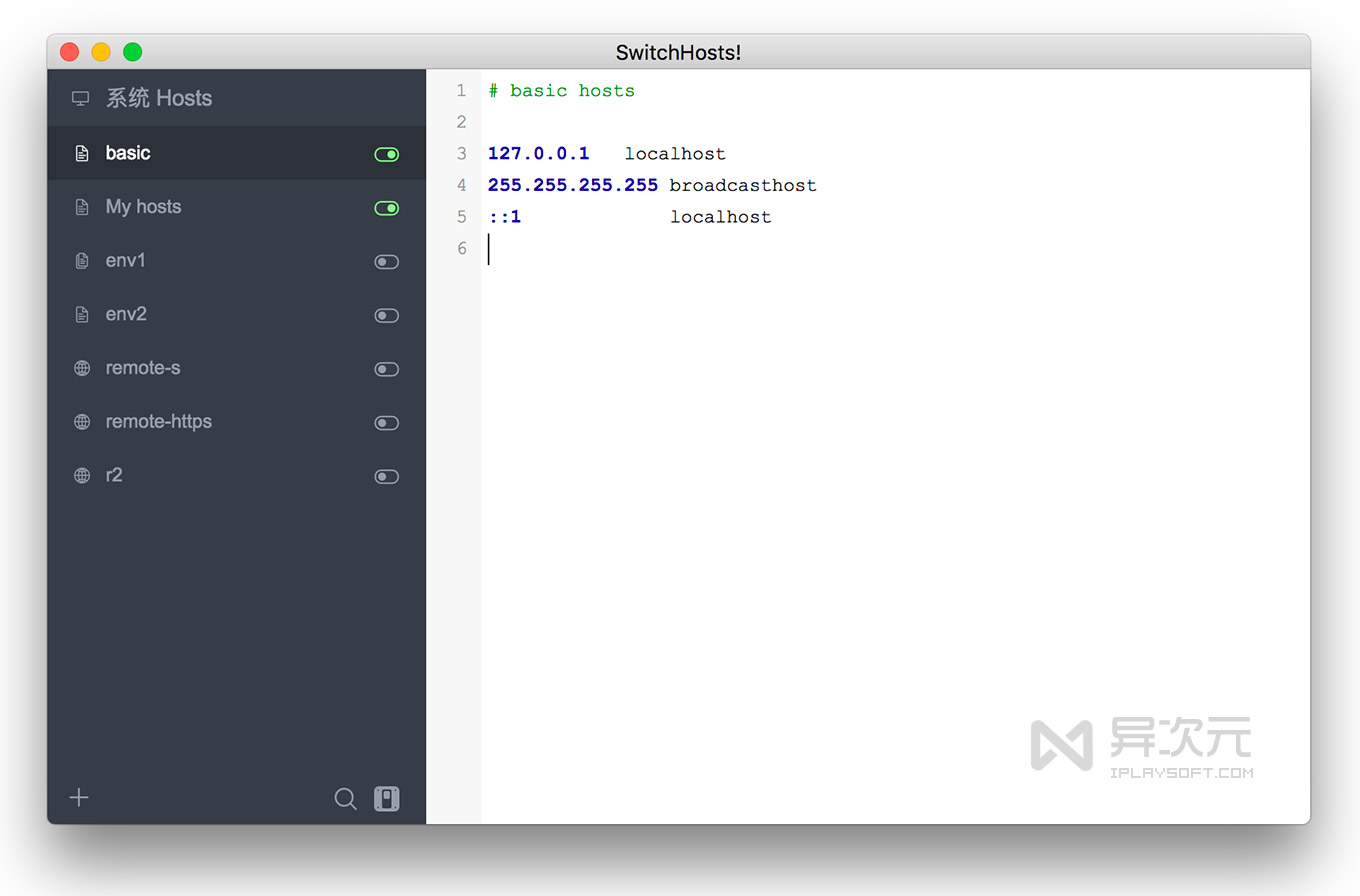Select the r2 remote entry
Image resolution: width=1360 pixels, height=896 pixels.
[x=237, y=476]
